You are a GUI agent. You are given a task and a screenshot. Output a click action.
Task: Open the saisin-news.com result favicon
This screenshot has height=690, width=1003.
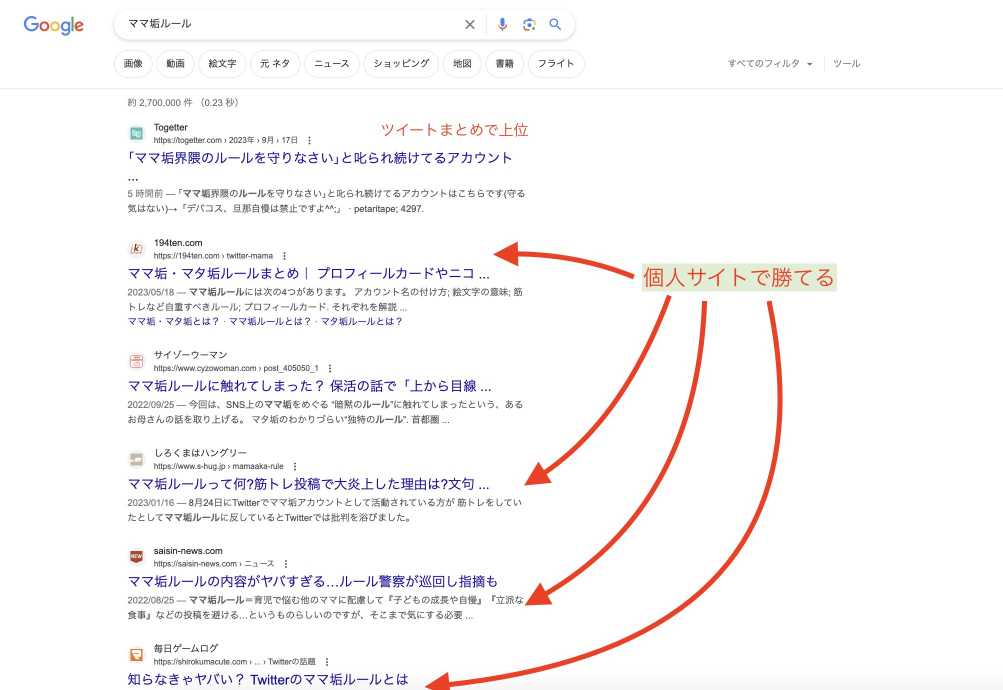pos(136,556)
